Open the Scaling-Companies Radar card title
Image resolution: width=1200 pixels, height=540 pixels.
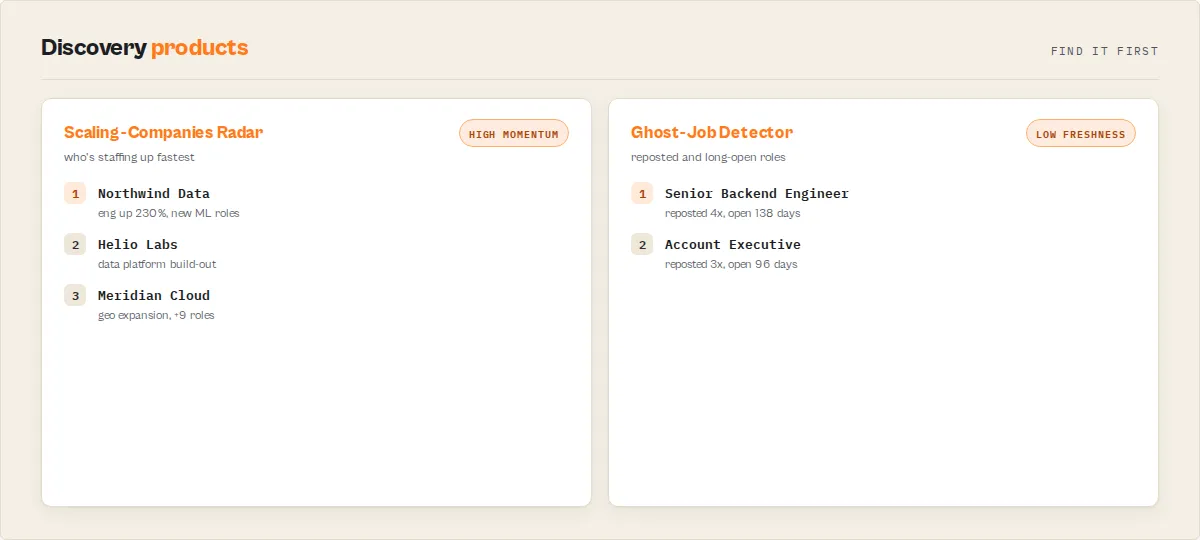(x=163, y=132)
